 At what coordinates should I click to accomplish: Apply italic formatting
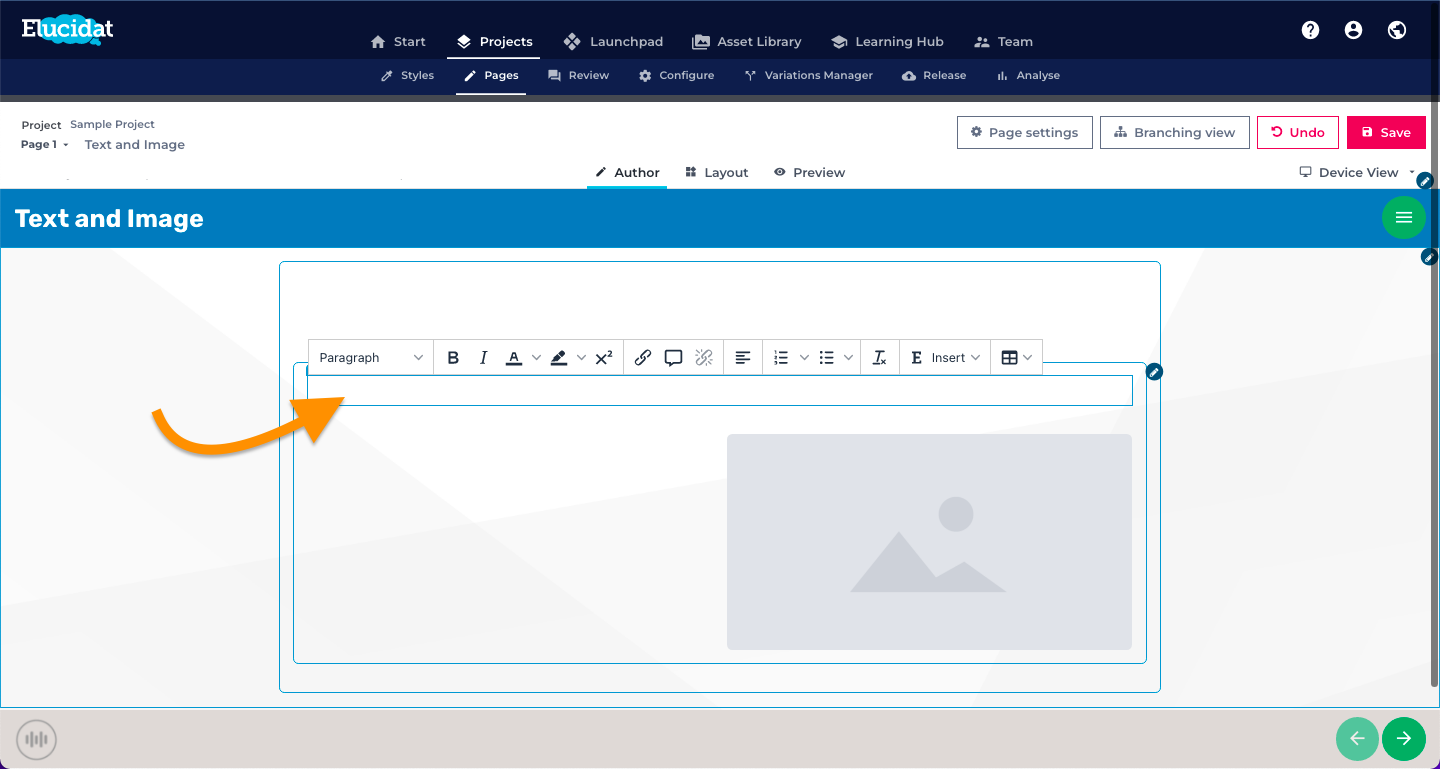click(483, 358)
